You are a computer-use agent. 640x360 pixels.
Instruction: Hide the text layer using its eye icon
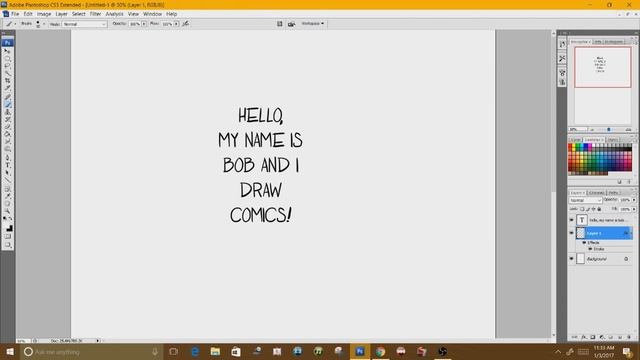click(x=571, y=220)
